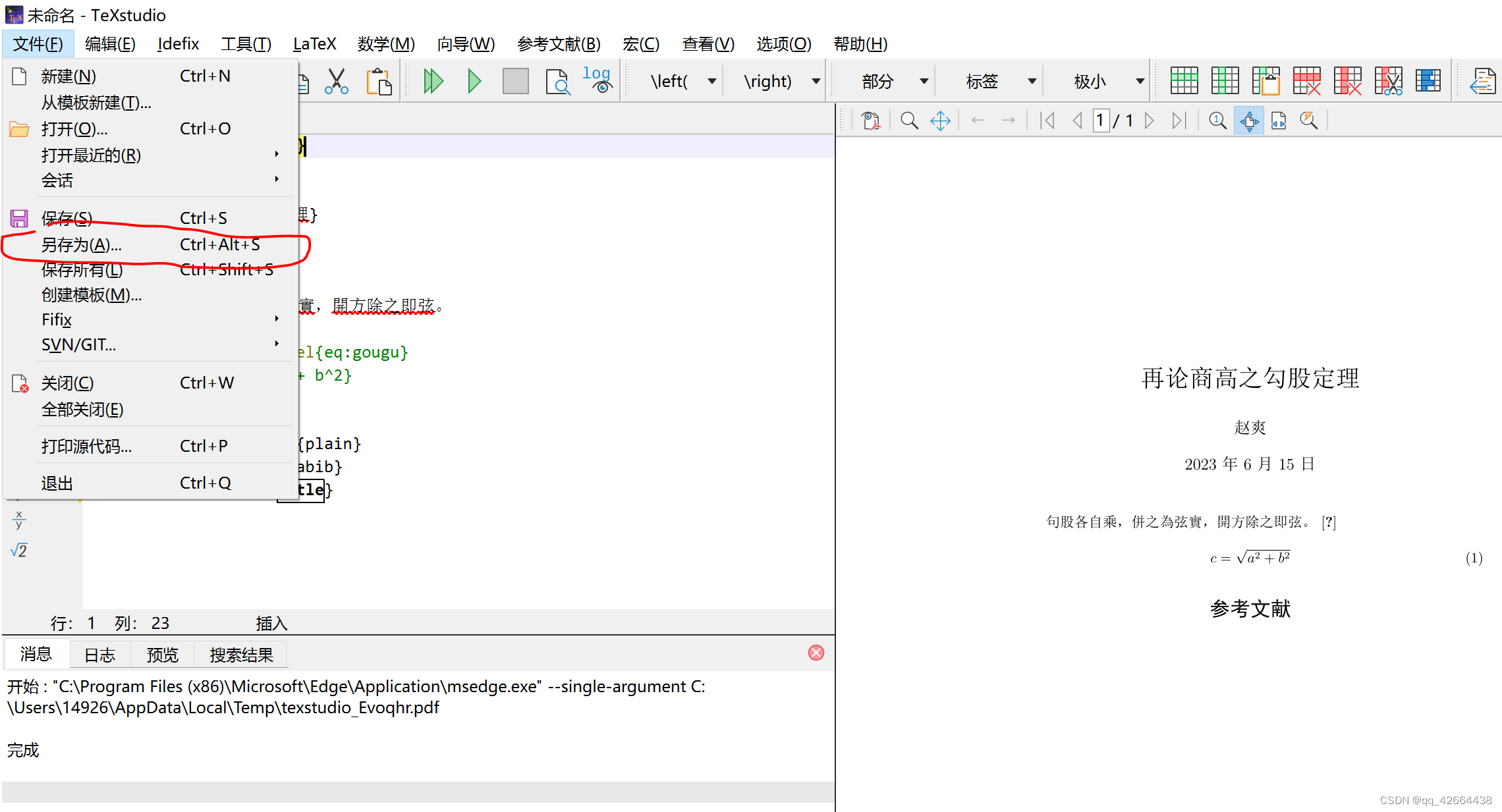Screen dimensions: 1502x812
Task: Click the PDF viewer magnifier search icon
Action: pyautogui.click(x=909, y=121)
